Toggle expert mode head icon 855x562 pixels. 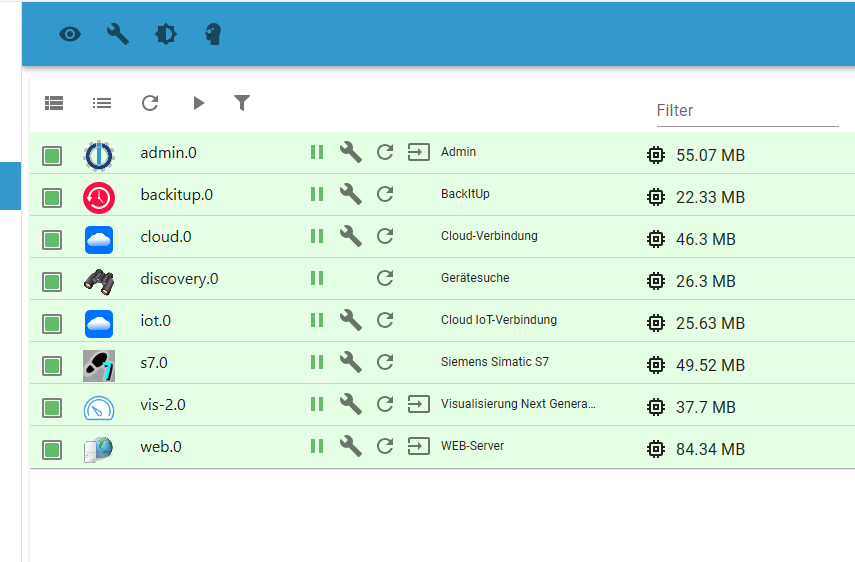(213, 34)
